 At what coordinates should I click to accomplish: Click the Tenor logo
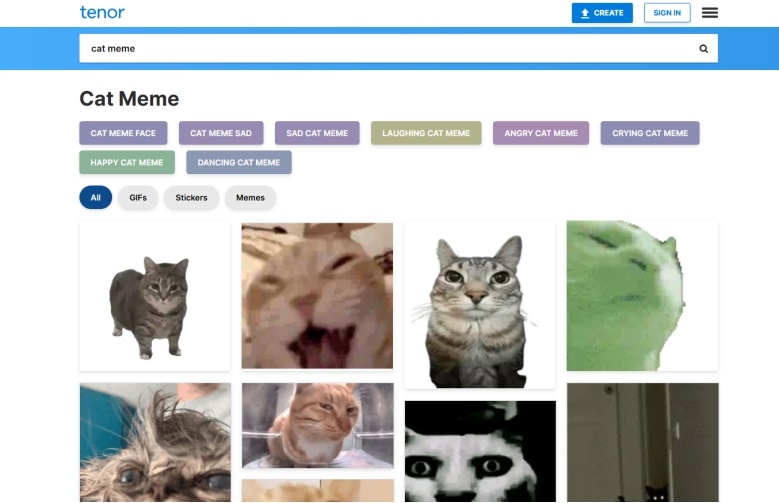click(x=102, y=12)
